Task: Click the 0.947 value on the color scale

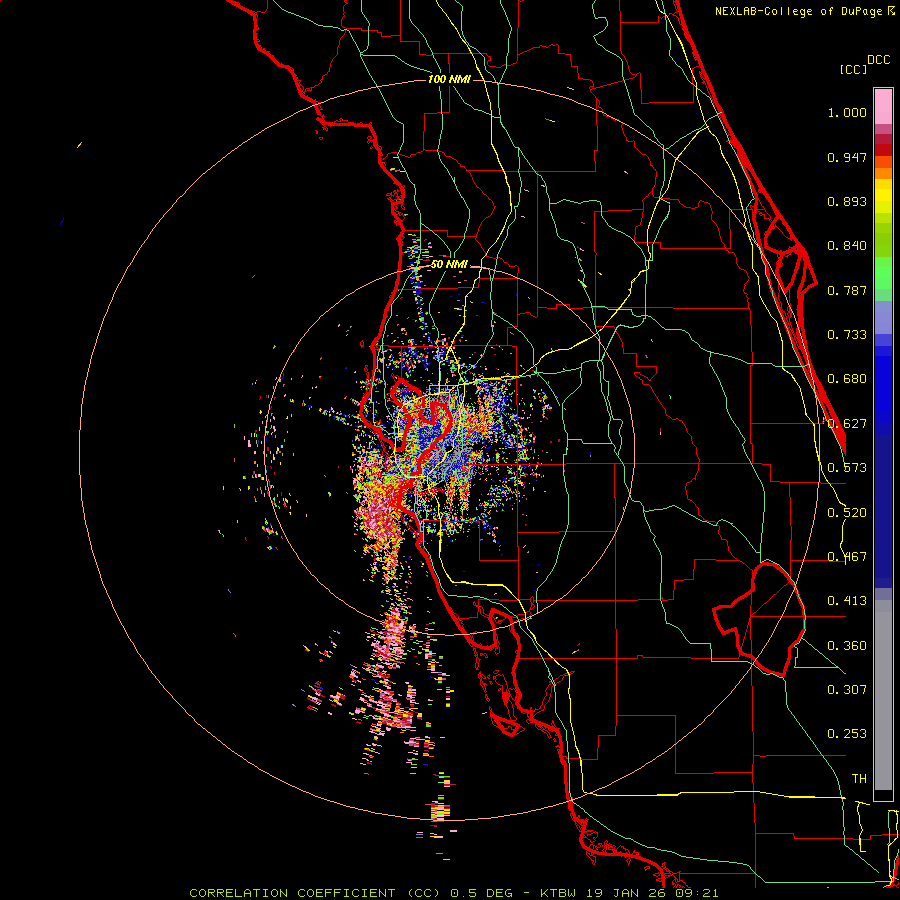Action: pos(847,157)
